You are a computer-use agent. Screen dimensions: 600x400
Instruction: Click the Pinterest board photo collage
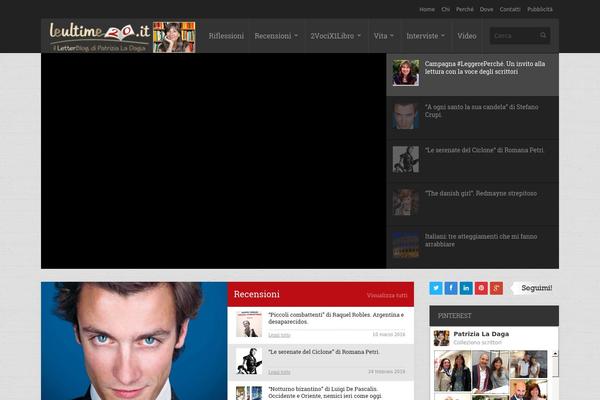click(x=491, y=374)
